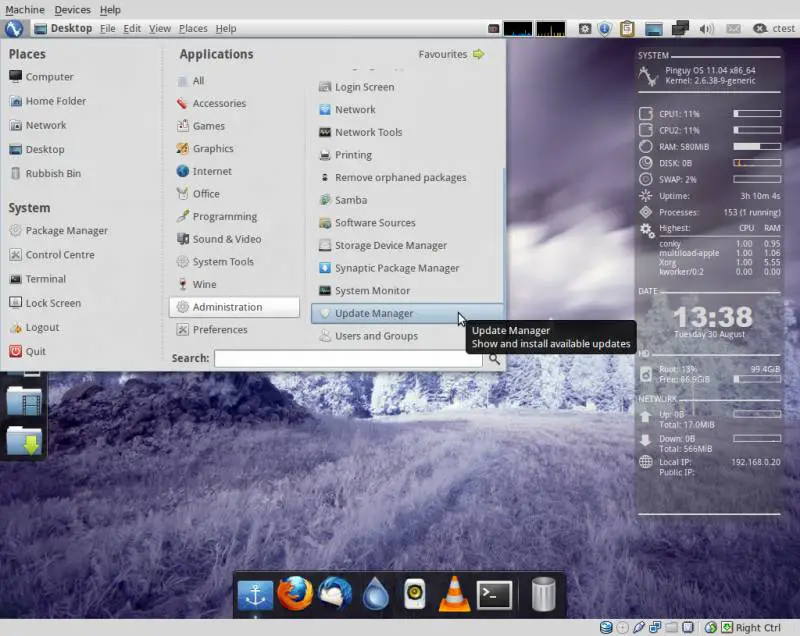Open the trash can in the dock
800x636 pixels.
543,594
